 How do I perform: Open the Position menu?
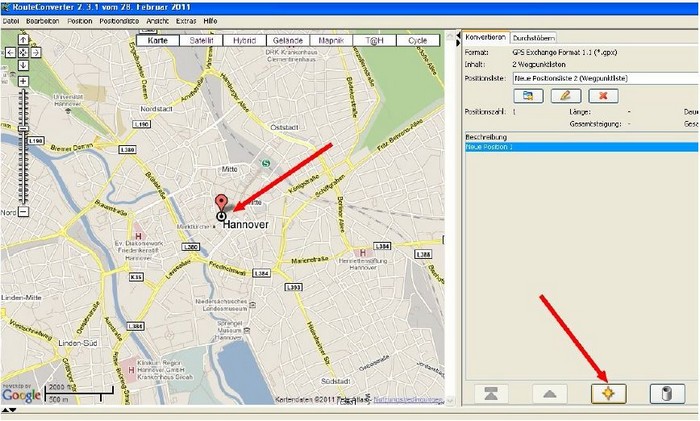[79, 21]
